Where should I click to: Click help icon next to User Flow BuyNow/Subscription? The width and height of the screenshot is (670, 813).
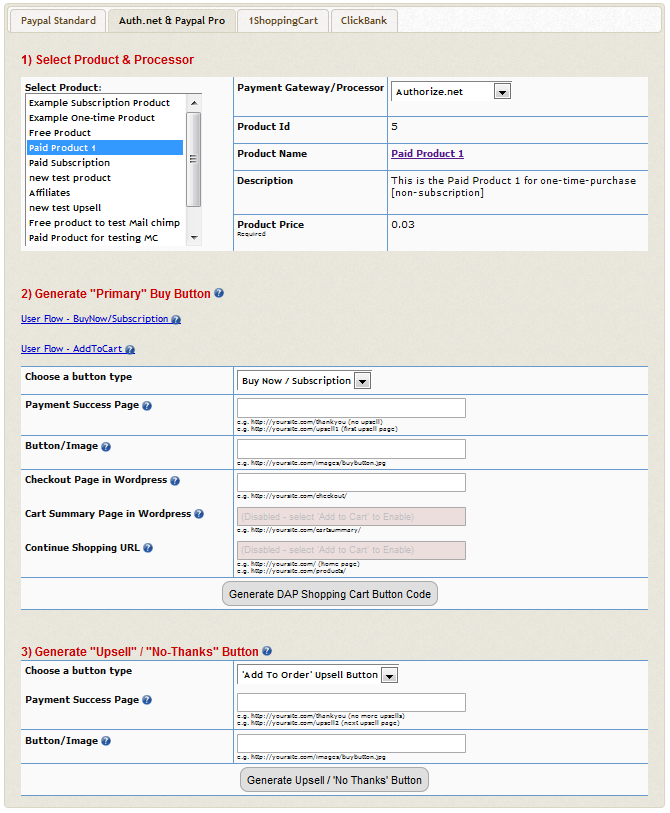click(176, 320)
